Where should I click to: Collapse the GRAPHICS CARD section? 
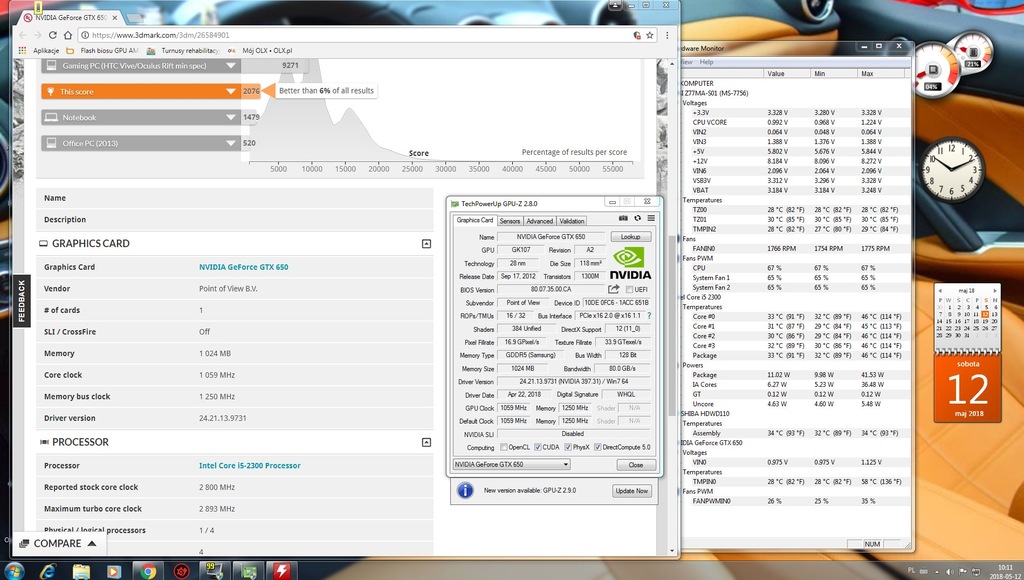pos(426,244)
